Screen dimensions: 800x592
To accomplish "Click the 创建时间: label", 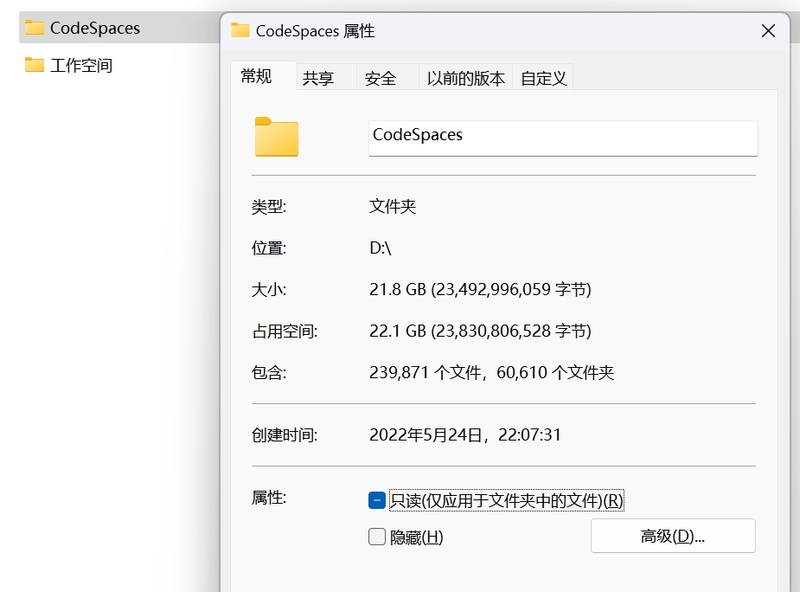I will [285, 435].
